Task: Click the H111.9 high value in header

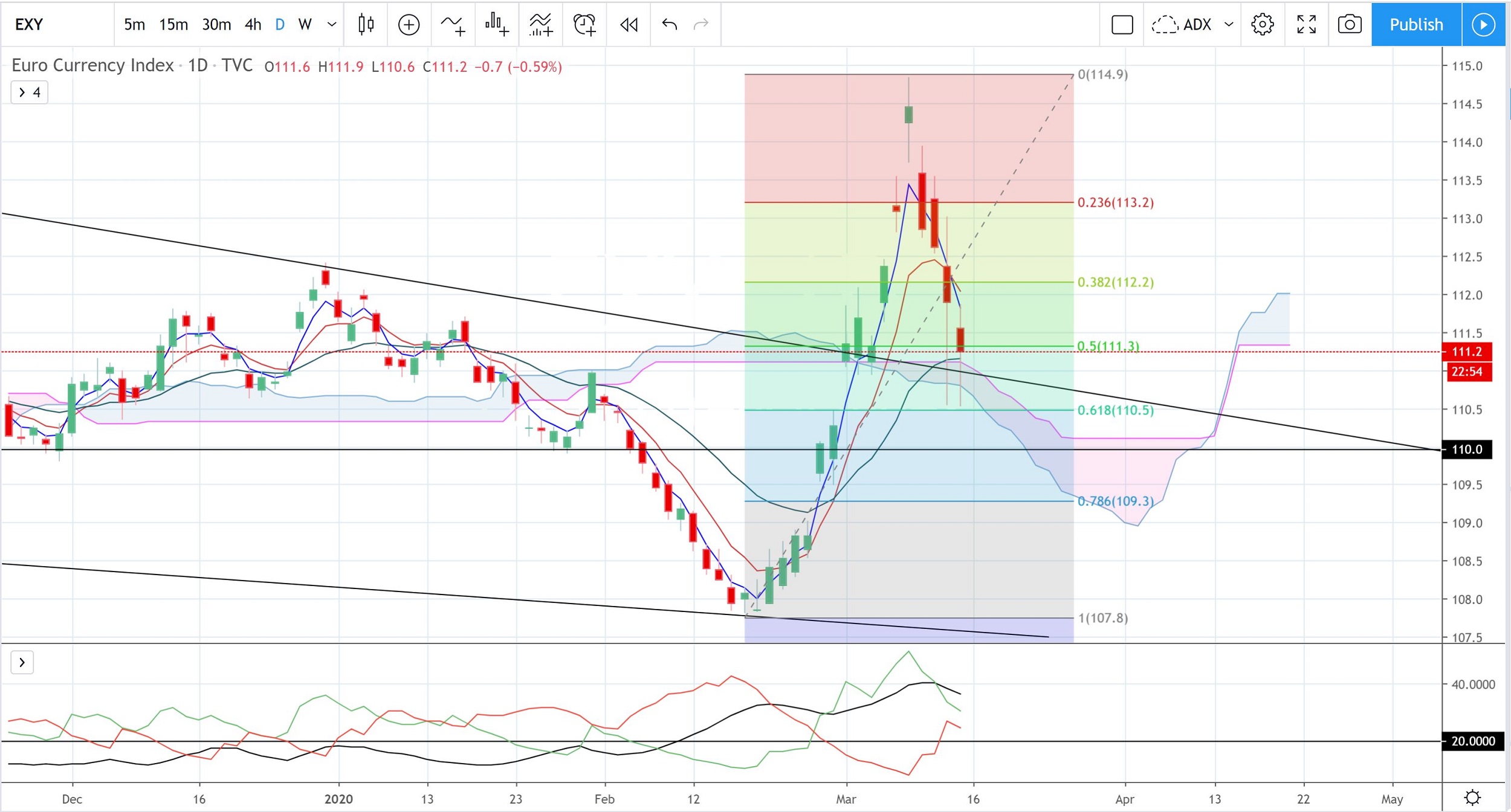Action: click(341, 66)
